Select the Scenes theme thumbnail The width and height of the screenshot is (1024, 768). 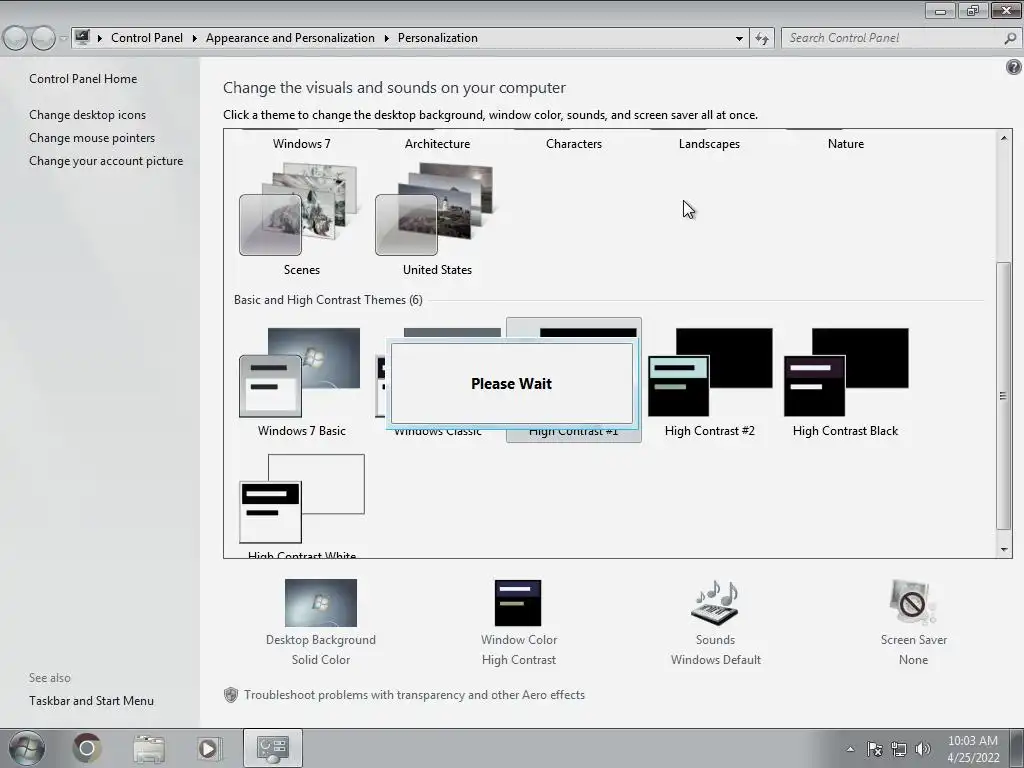pos(298,209)
